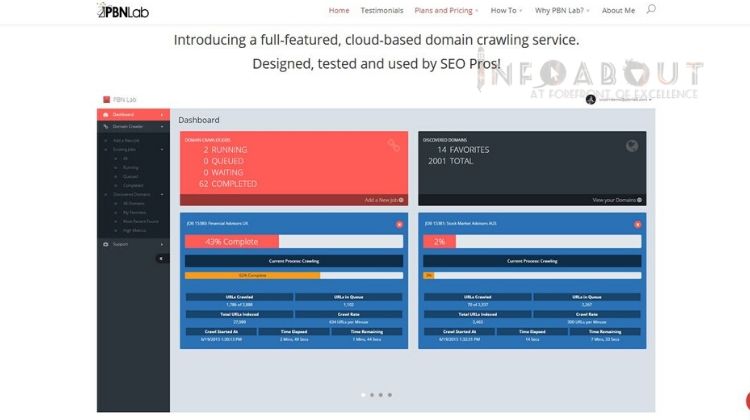Click the Support gear icon in sidebar

[106, 244]
